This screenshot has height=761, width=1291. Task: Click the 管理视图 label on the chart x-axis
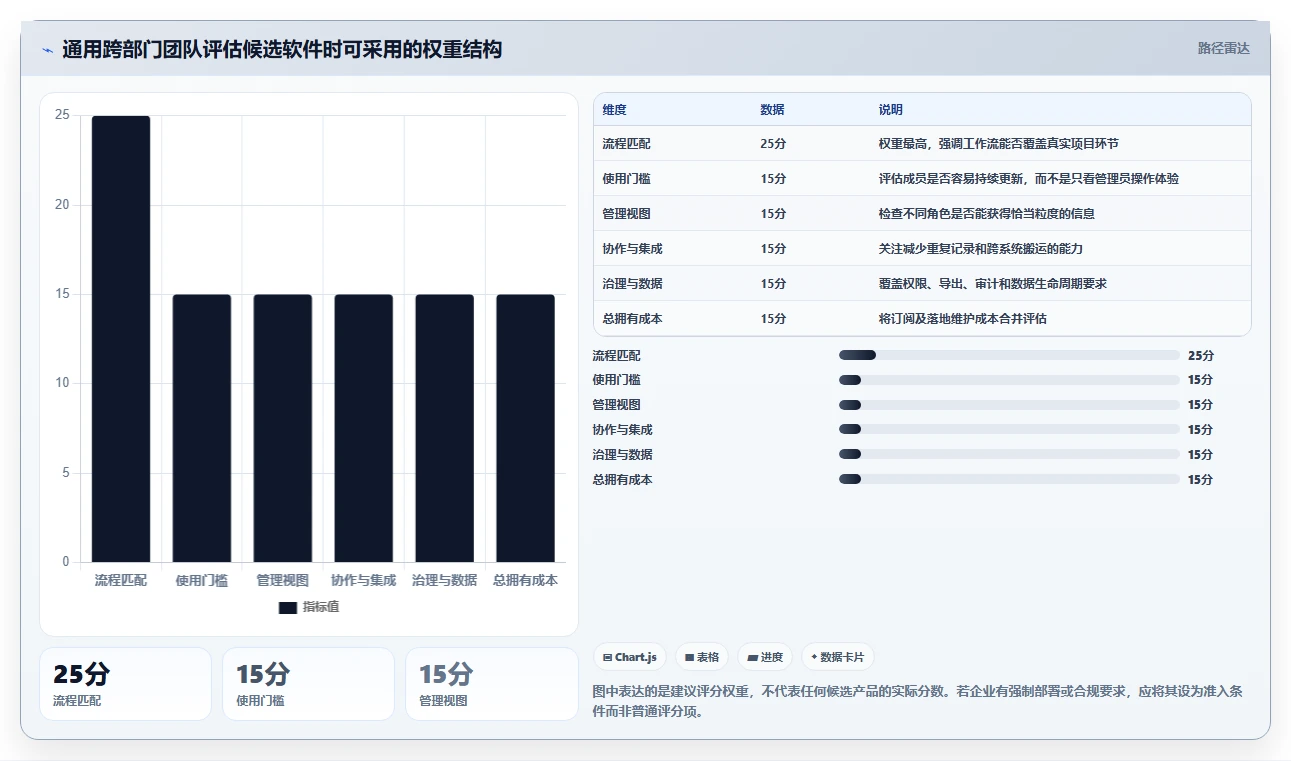(x=283, y=580)
